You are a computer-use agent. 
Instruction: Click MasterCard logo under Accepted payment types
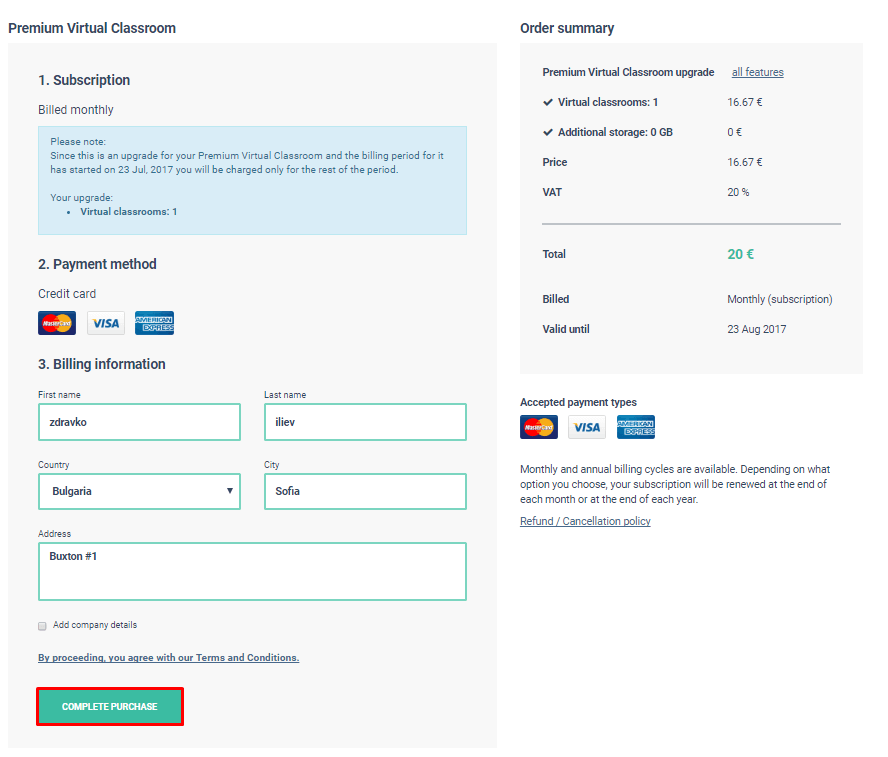click(x=539, y=427)
